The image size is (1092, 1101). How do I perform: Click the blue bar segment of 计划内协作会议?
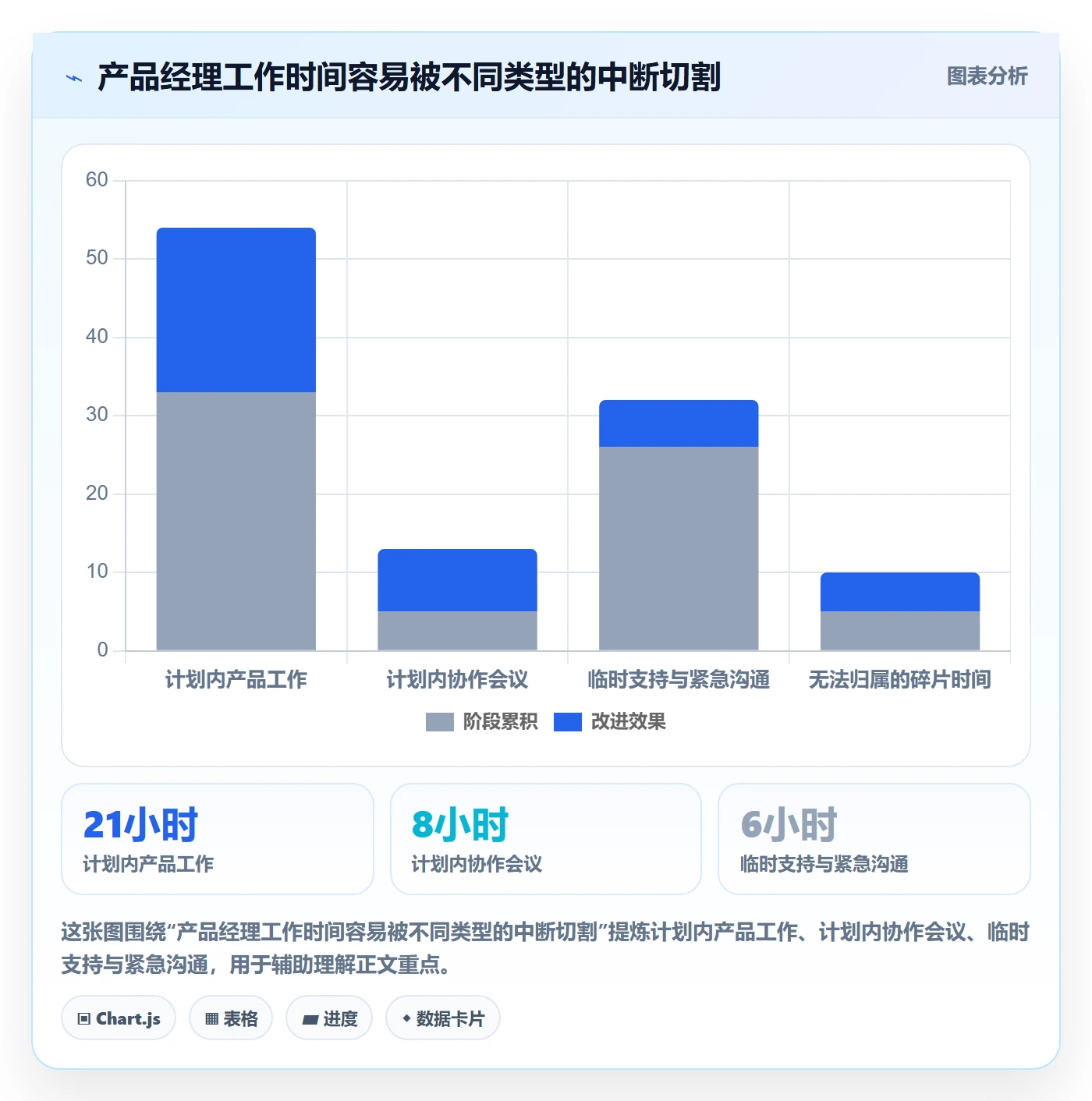458,580
